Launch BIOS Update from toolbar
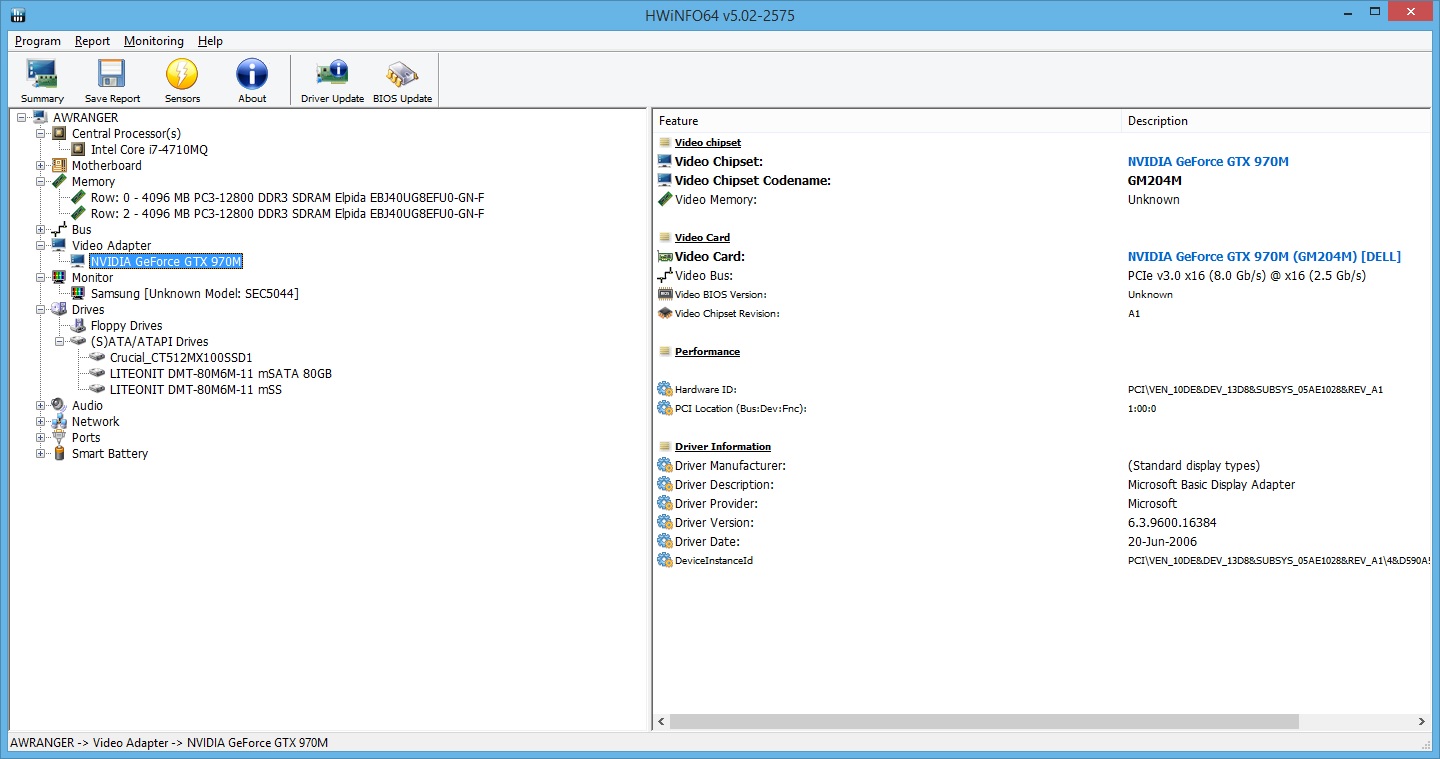The height and width of the screenshot is (759, 1440). (402, 81)
